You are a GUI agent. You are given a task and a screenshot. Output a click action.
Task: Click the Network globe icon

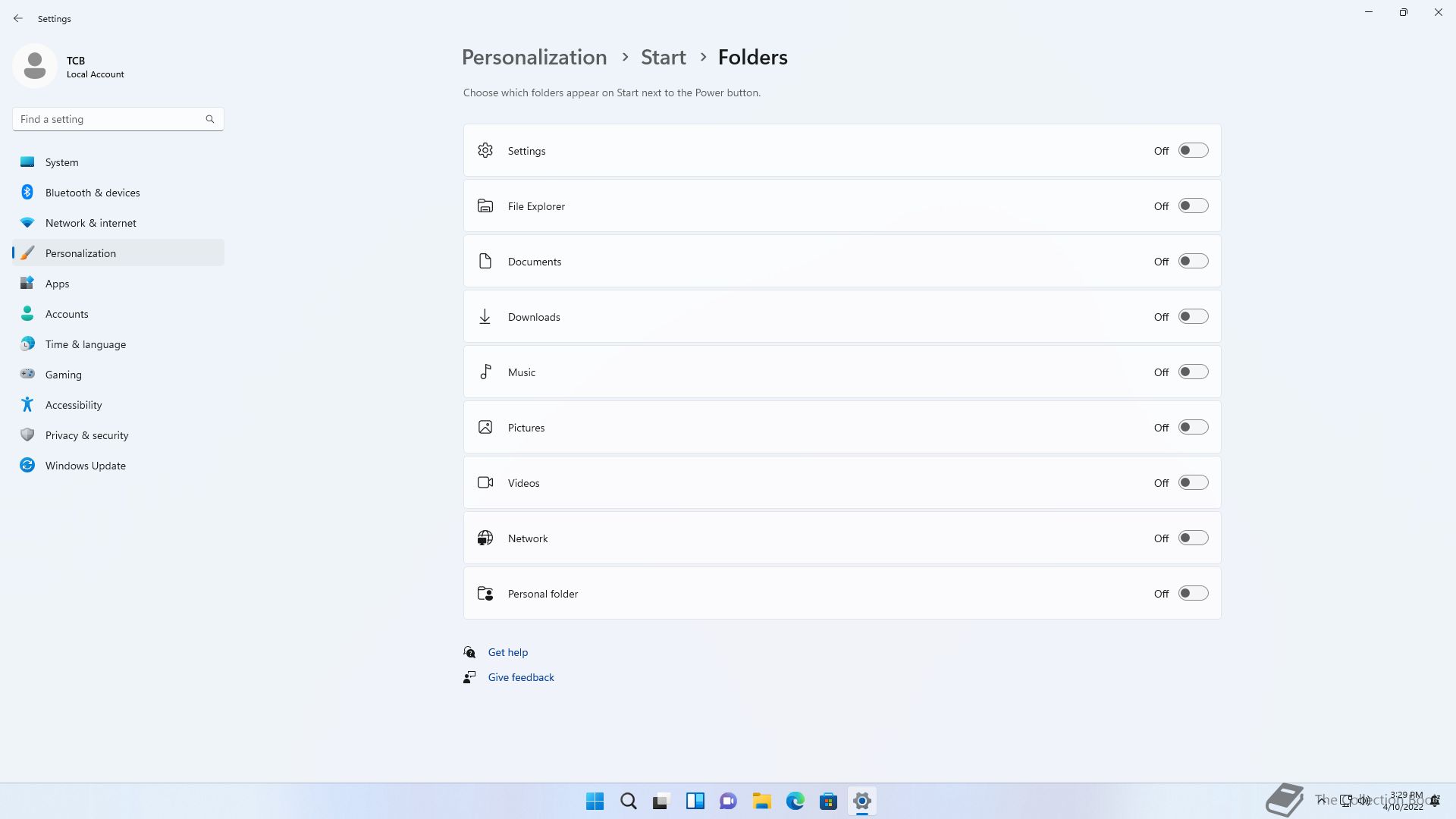[x=485, y=538]
